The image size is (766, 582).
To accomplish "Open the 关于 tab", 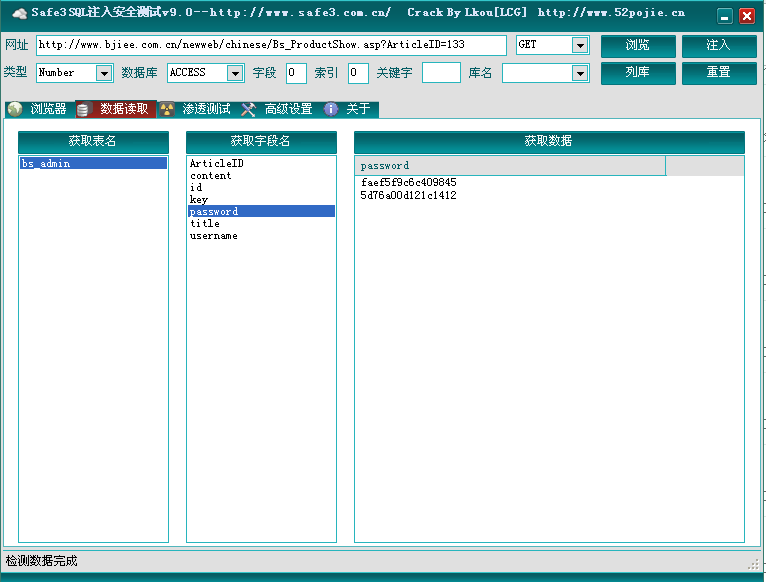I will click(x=349, y=109).
